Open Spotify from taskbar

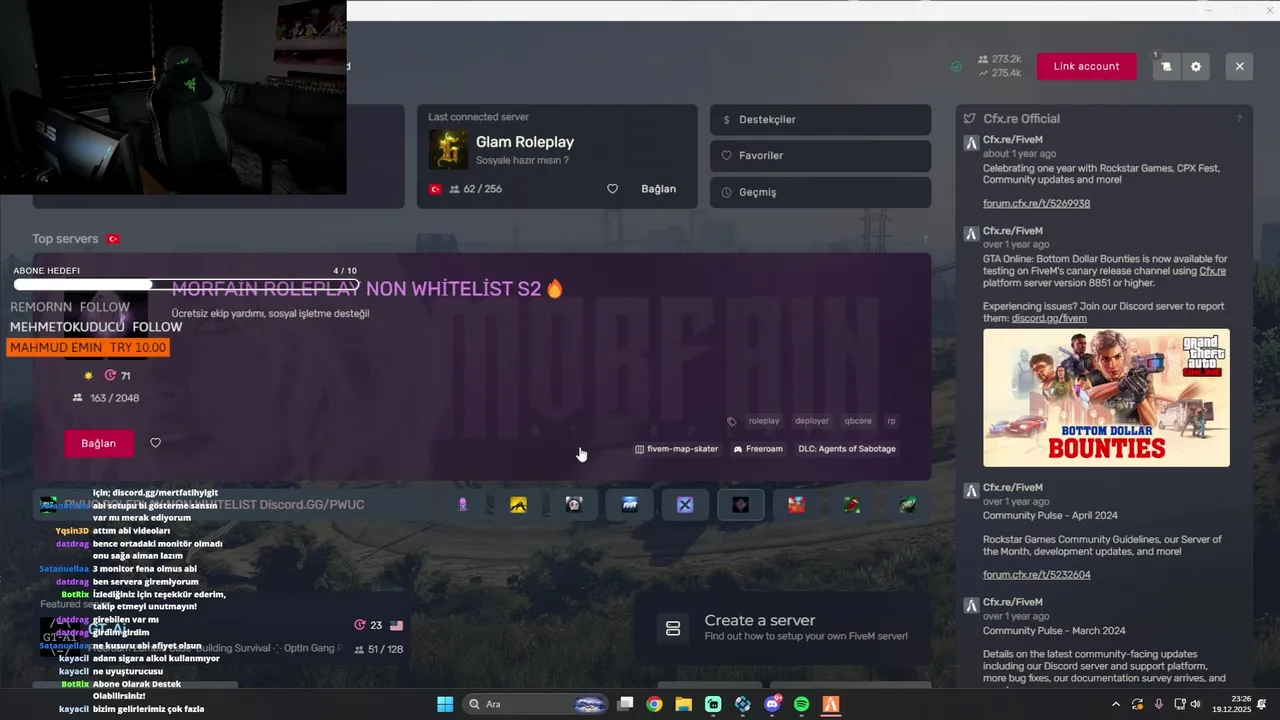pyautogui.click(x=801, y=704)
